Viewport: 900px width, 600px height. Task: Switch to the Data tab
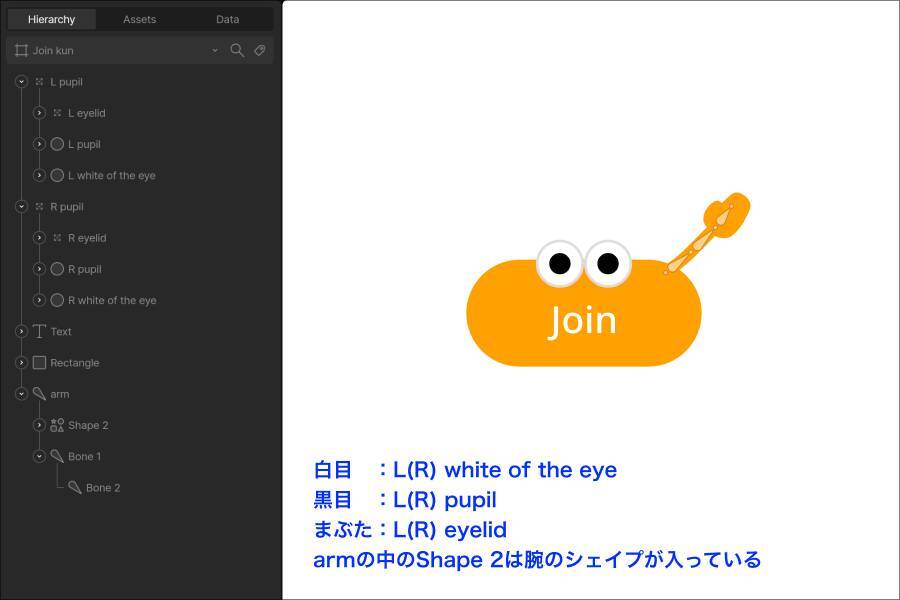tap(227, 18)
